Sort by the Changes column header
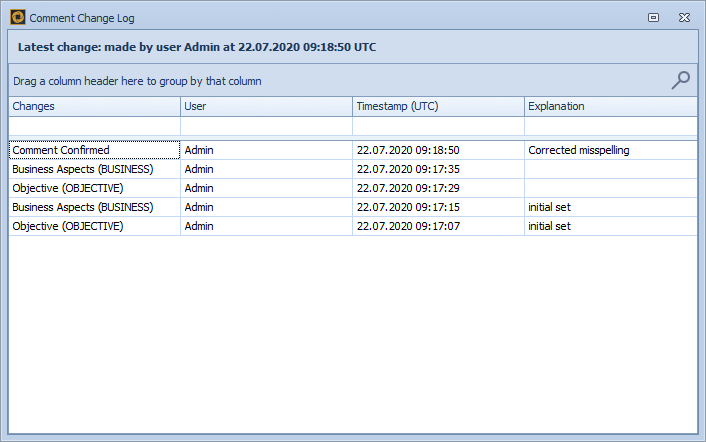Screen dimensions: 706x442 pyautogui.click(x=95, y=106)
